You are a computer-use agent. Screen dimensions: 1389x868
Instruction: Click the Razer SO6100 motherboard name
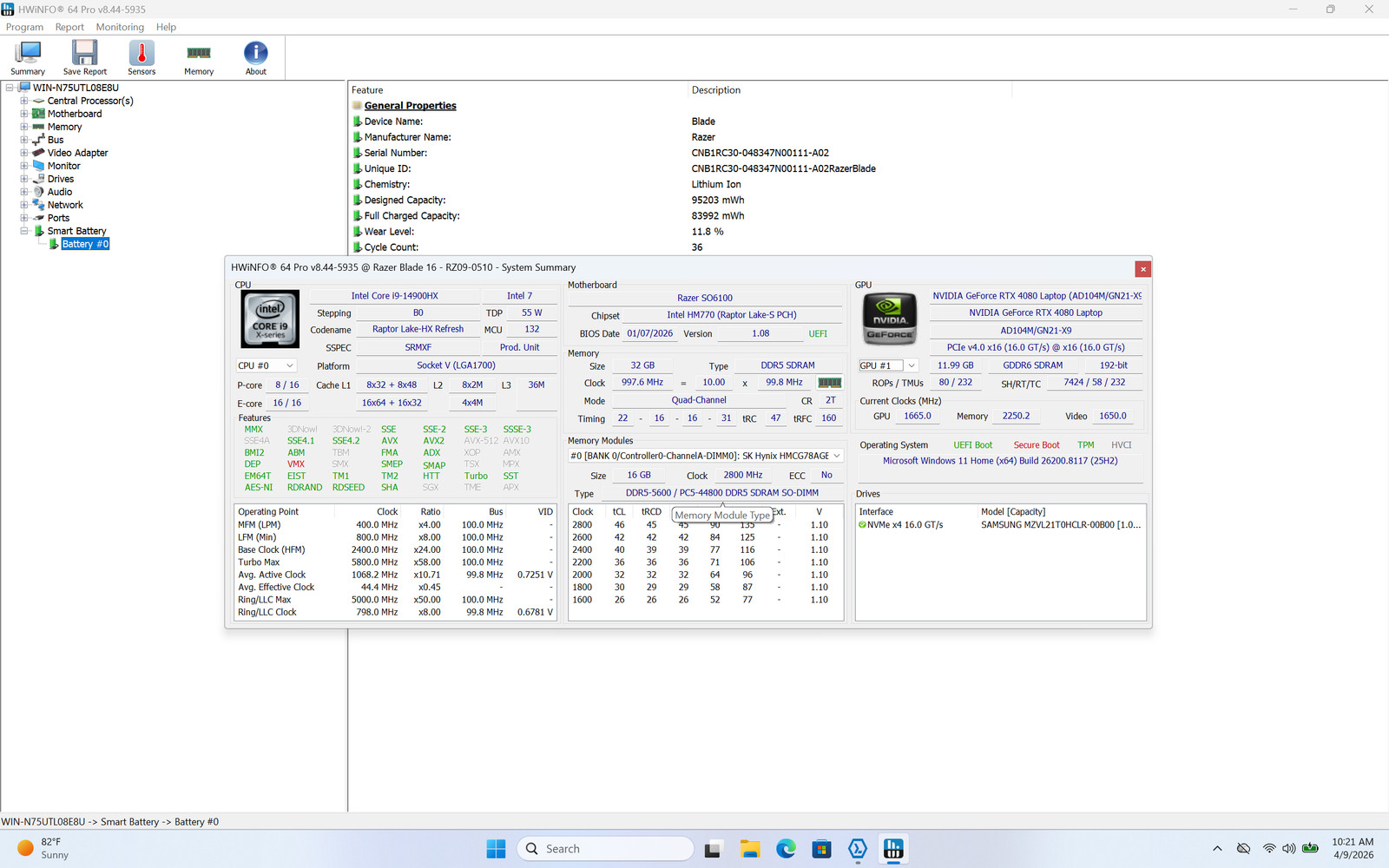(x=705, y=298)
